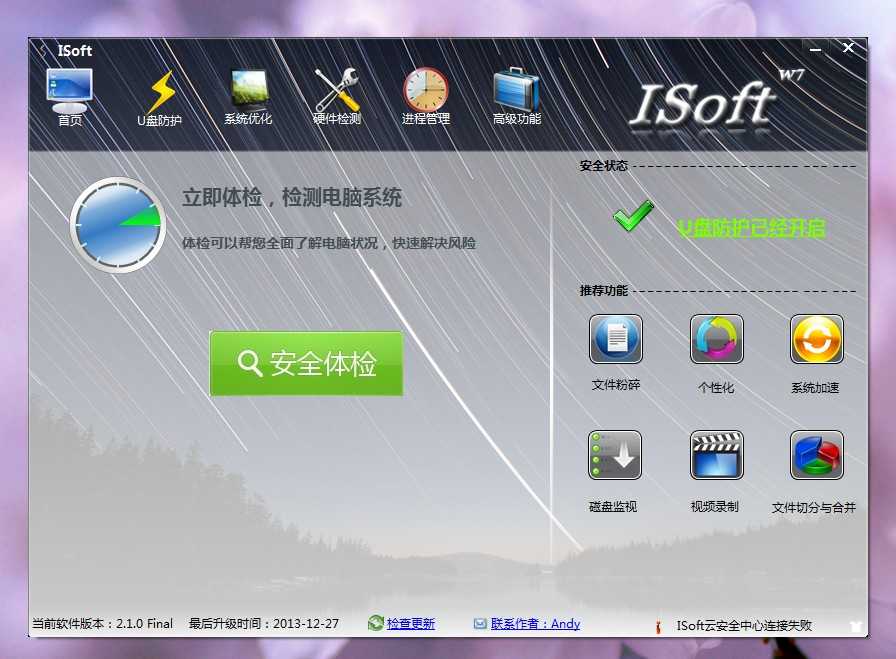This screenshot has height=659, width=896.
Task: Close the ISoft window
Action: tap(848, 48)
